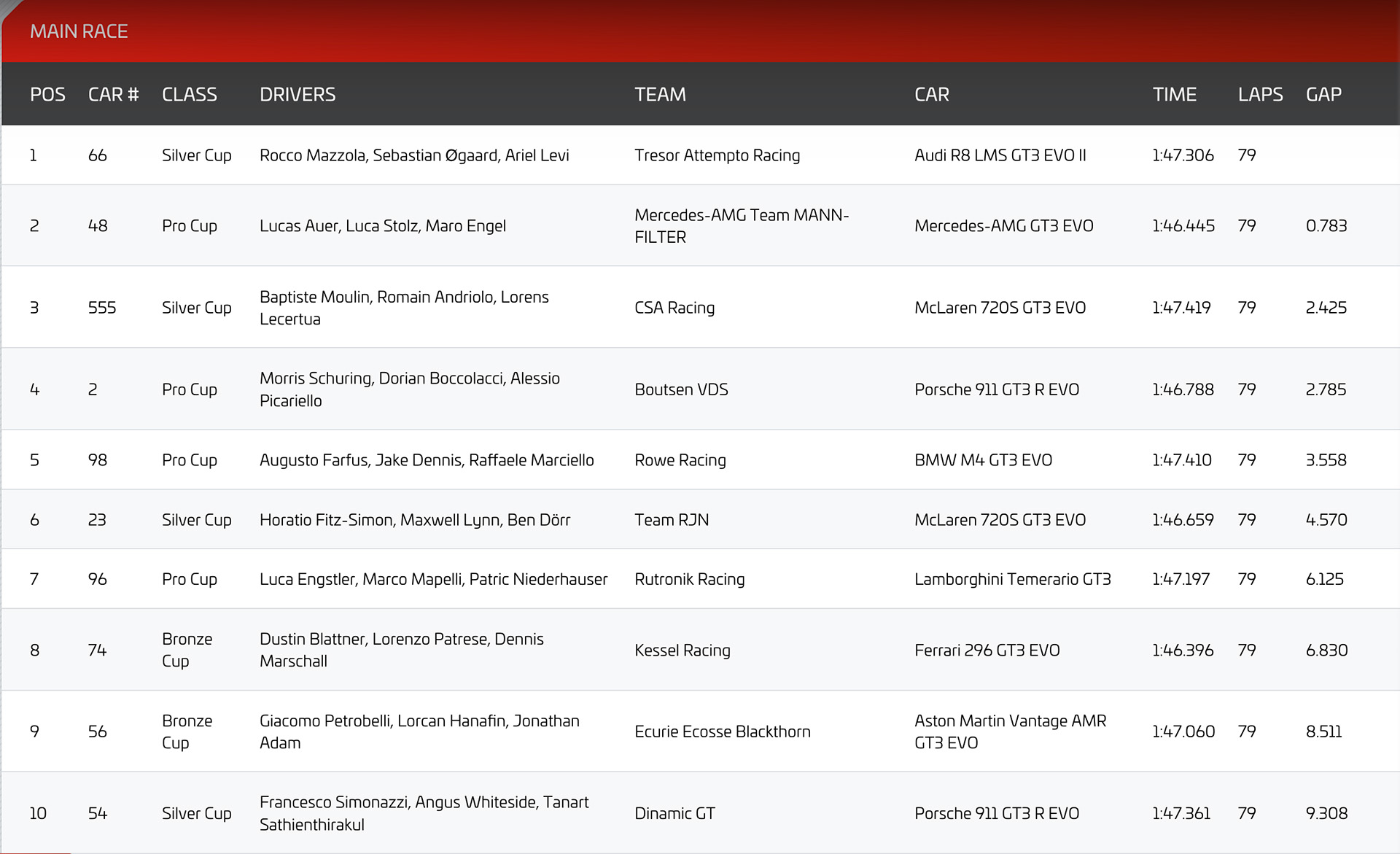Select gap value 9.308
This screenshot has width=1400, height=854.
tap(1327, 813)
